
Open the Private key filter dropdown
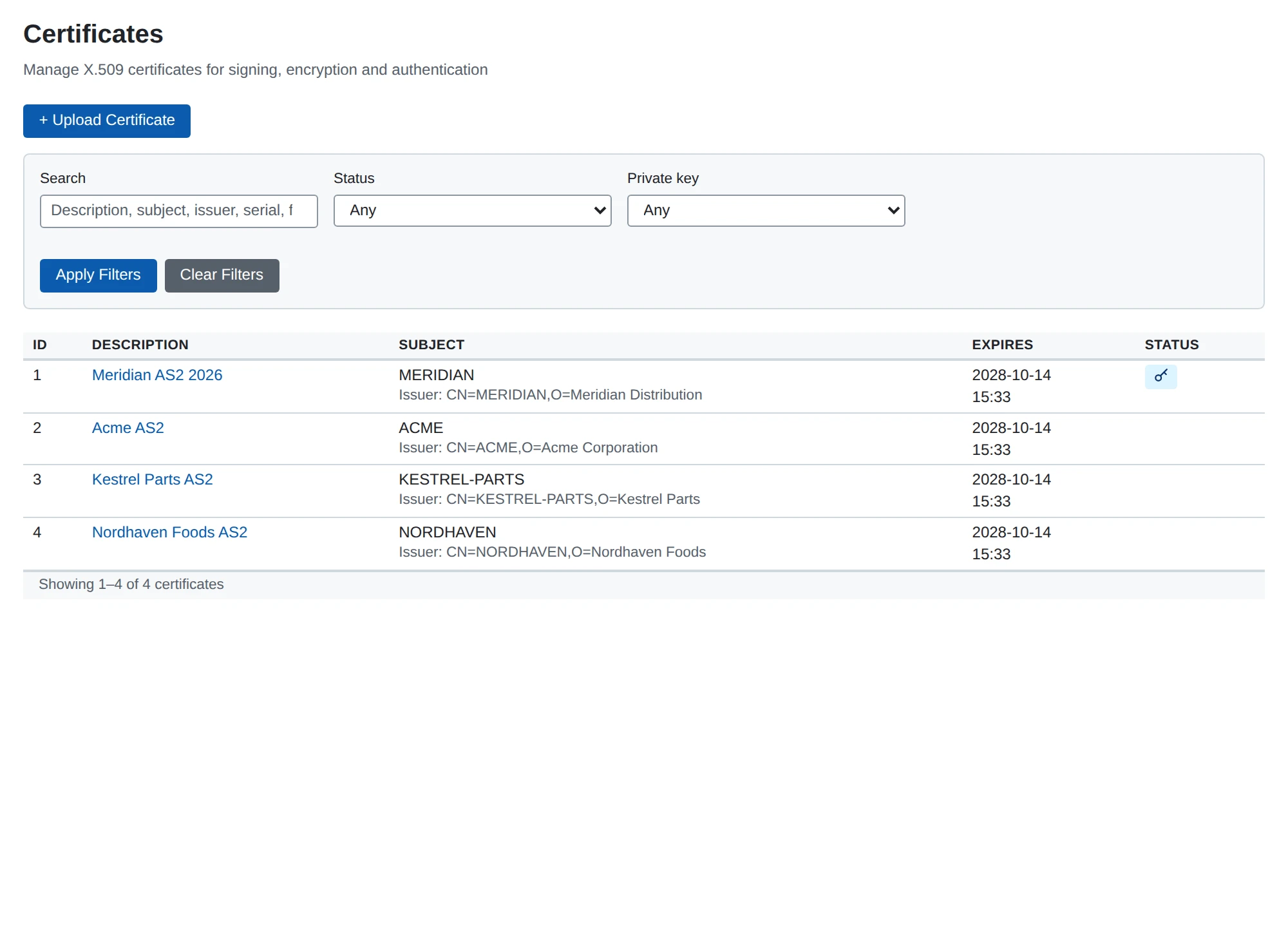(x=766, y=211)
